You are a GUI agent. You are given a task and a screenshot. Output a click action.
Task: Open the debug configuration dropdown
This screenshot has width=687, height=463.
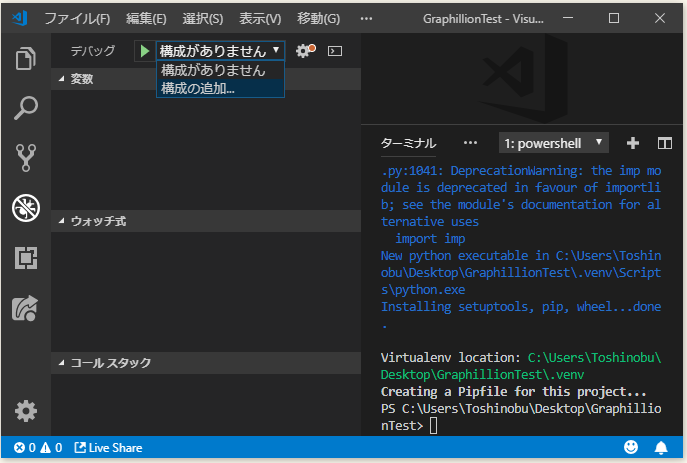pyautogui.click(x=220, y=50)
